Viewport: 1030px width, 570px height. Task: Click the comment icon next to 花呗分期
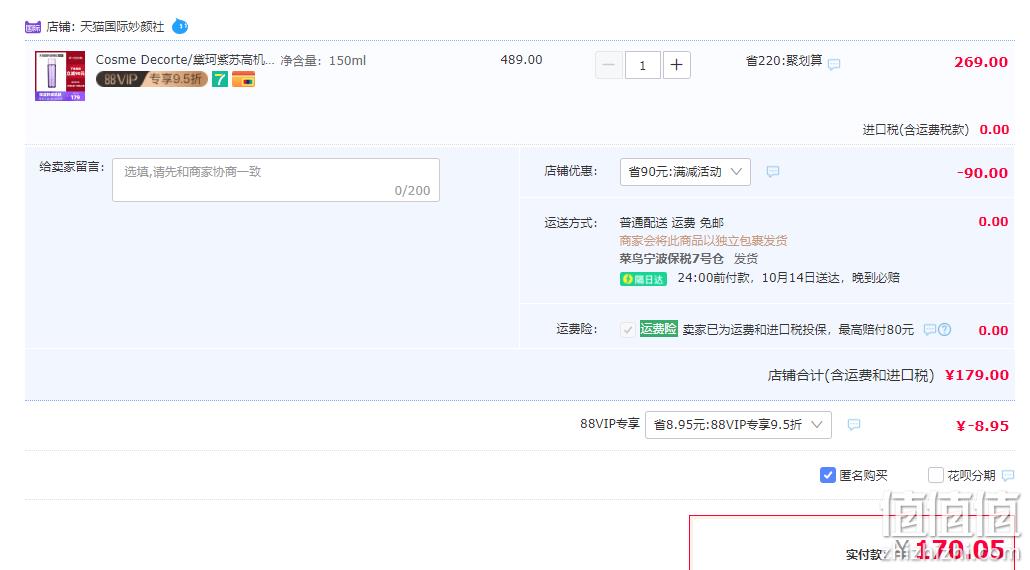(1008, 475)
